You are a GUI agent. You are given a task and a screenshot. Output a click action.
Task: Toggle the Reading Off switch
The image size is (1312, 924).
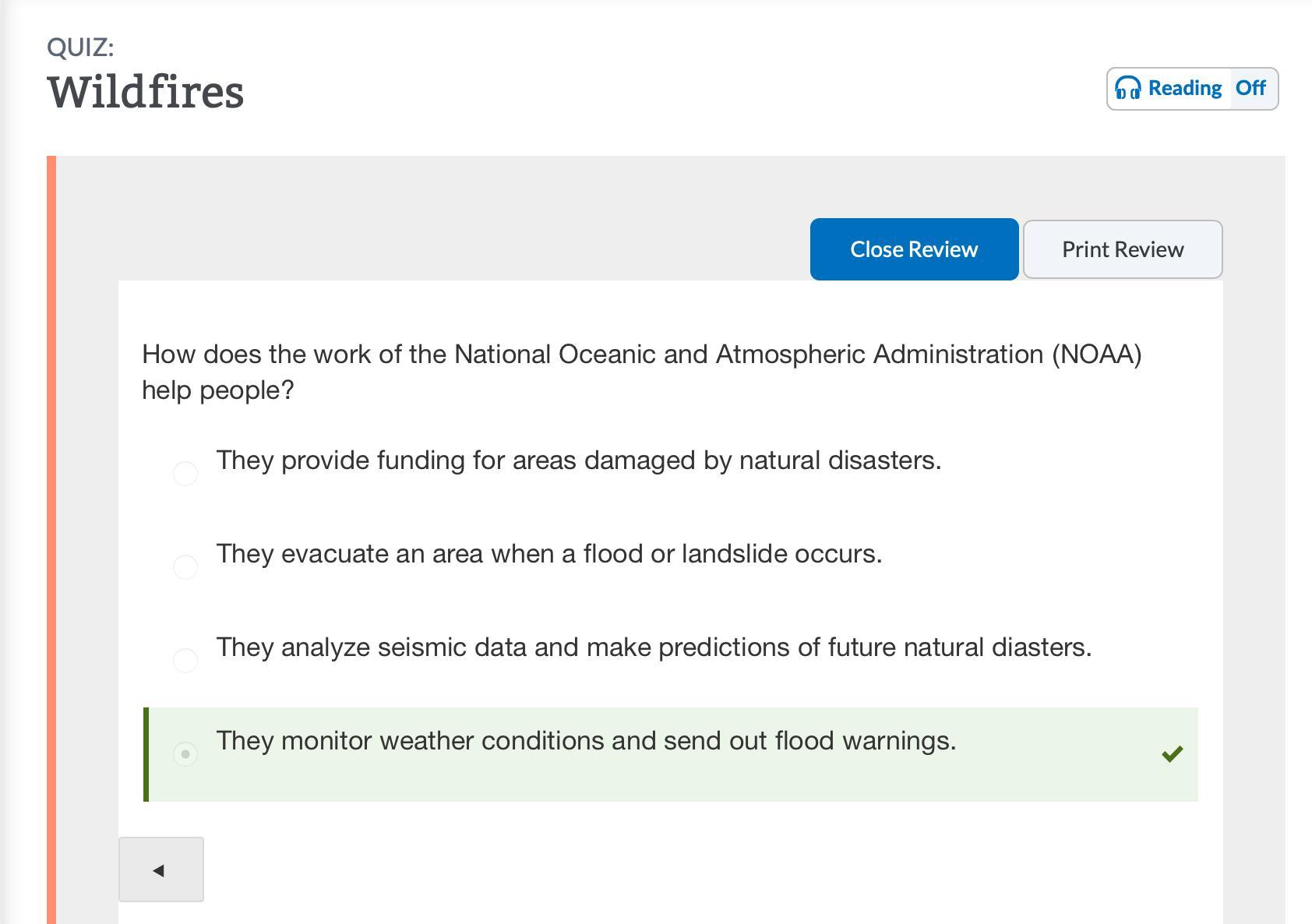[x=1251, y=88]
